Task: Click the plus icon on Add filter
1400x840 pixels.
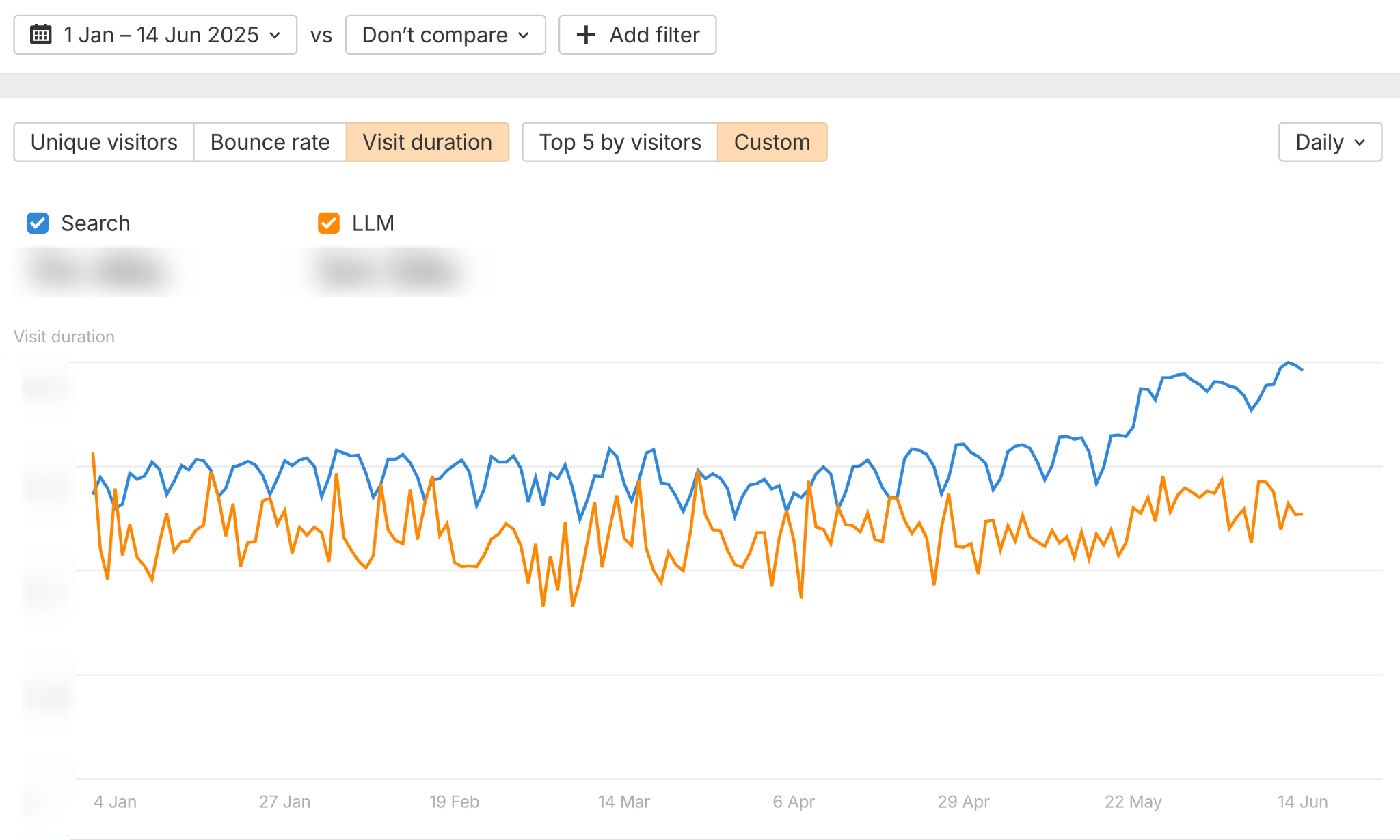Action: [x=585, y=34]
